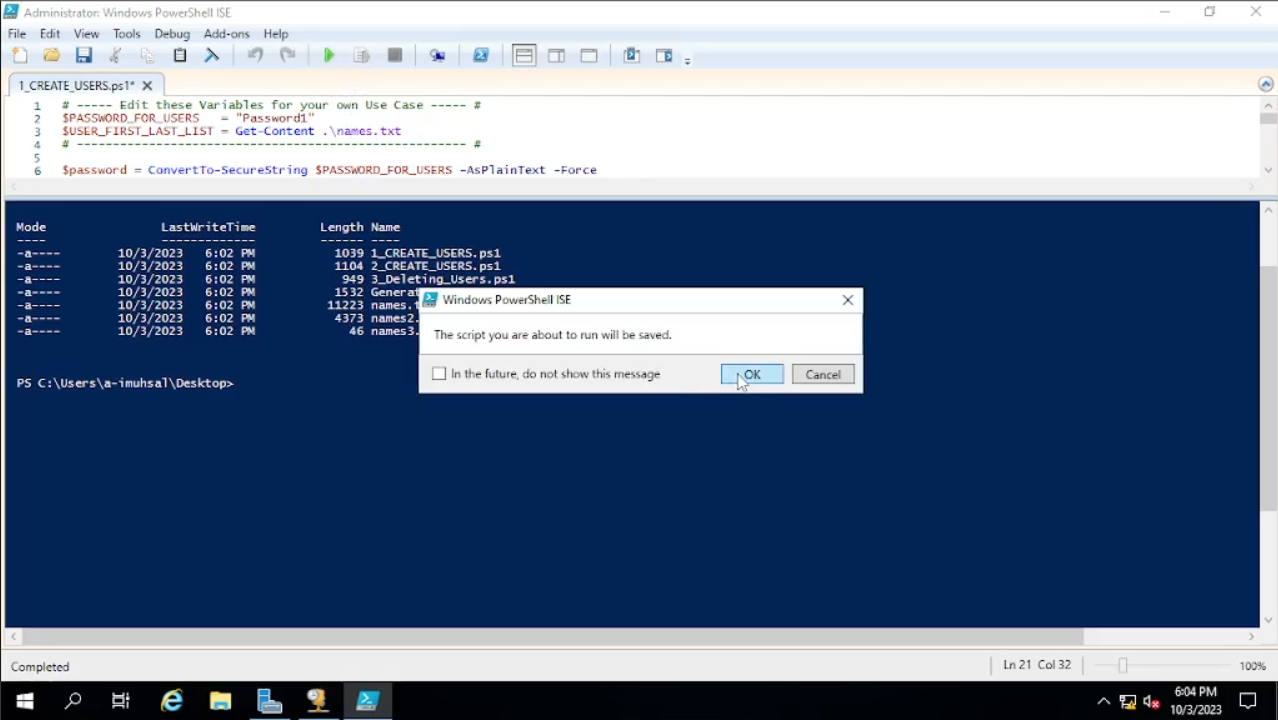Close the 1_CREATE_USERS.ps1 script tab
1278x720 pixels.
[147, 86]
